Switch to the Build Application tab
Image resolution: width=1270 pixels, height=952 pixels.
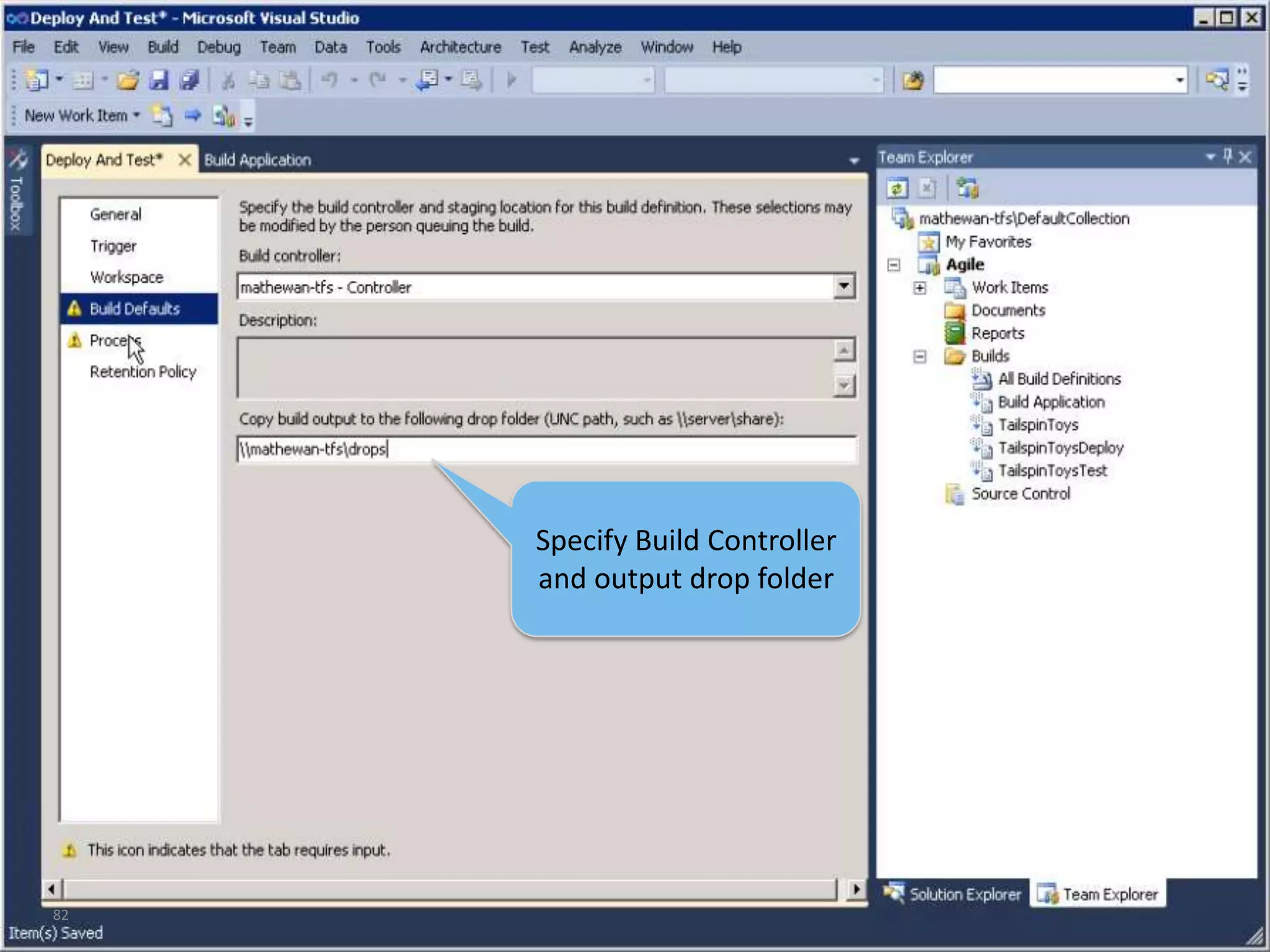click(257, 160)
